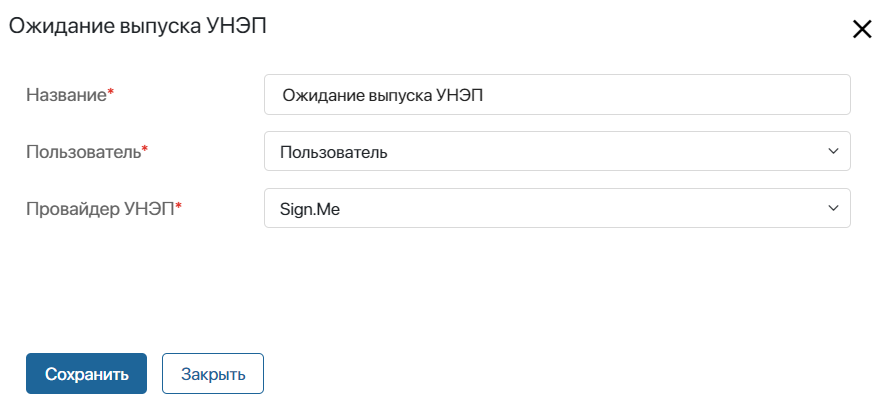The width and height of the screenshot is (887, 411).
Task: Click the dialog title Ожидание выпуска УНЭП
Action: click(137, 26)
